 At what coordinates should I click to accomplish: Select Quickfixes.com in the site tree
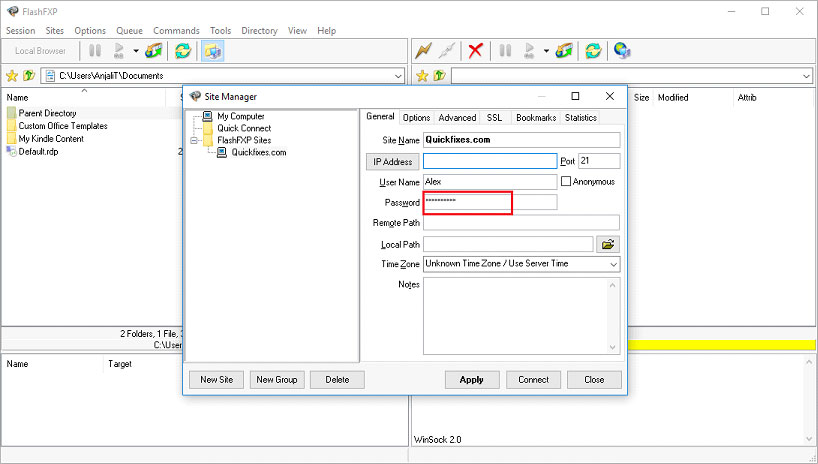pyautogui.click(x=259, y=152)
